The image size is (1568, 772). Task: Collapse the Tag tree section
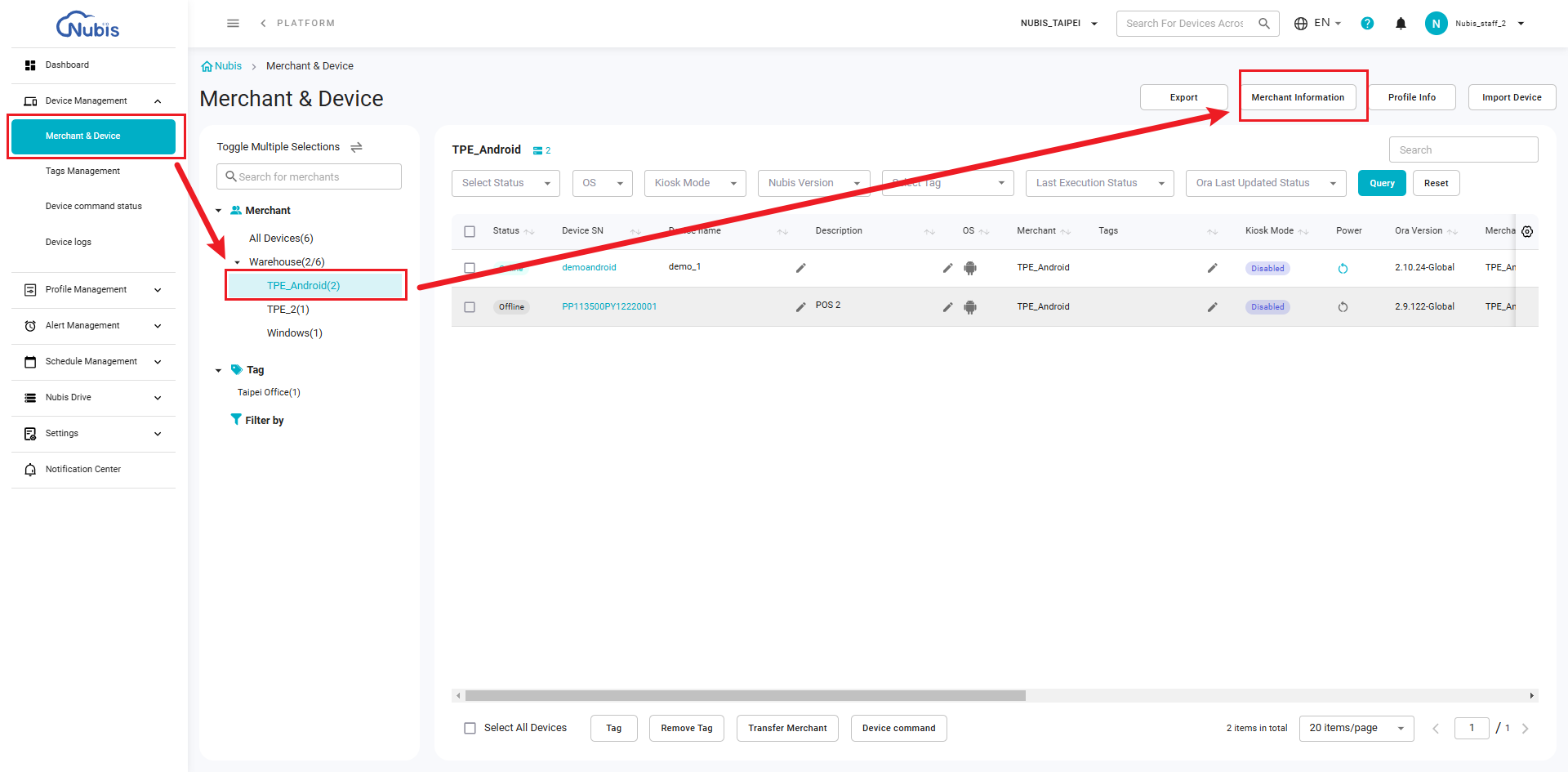[218, 370]
